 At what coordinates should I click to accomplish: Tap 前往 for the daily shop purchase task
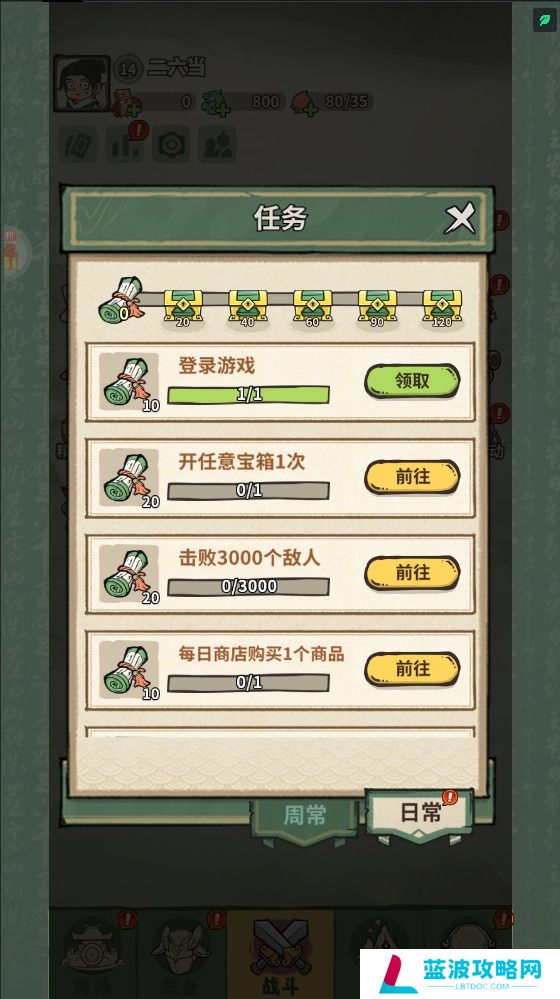click(x=412, y=669)
